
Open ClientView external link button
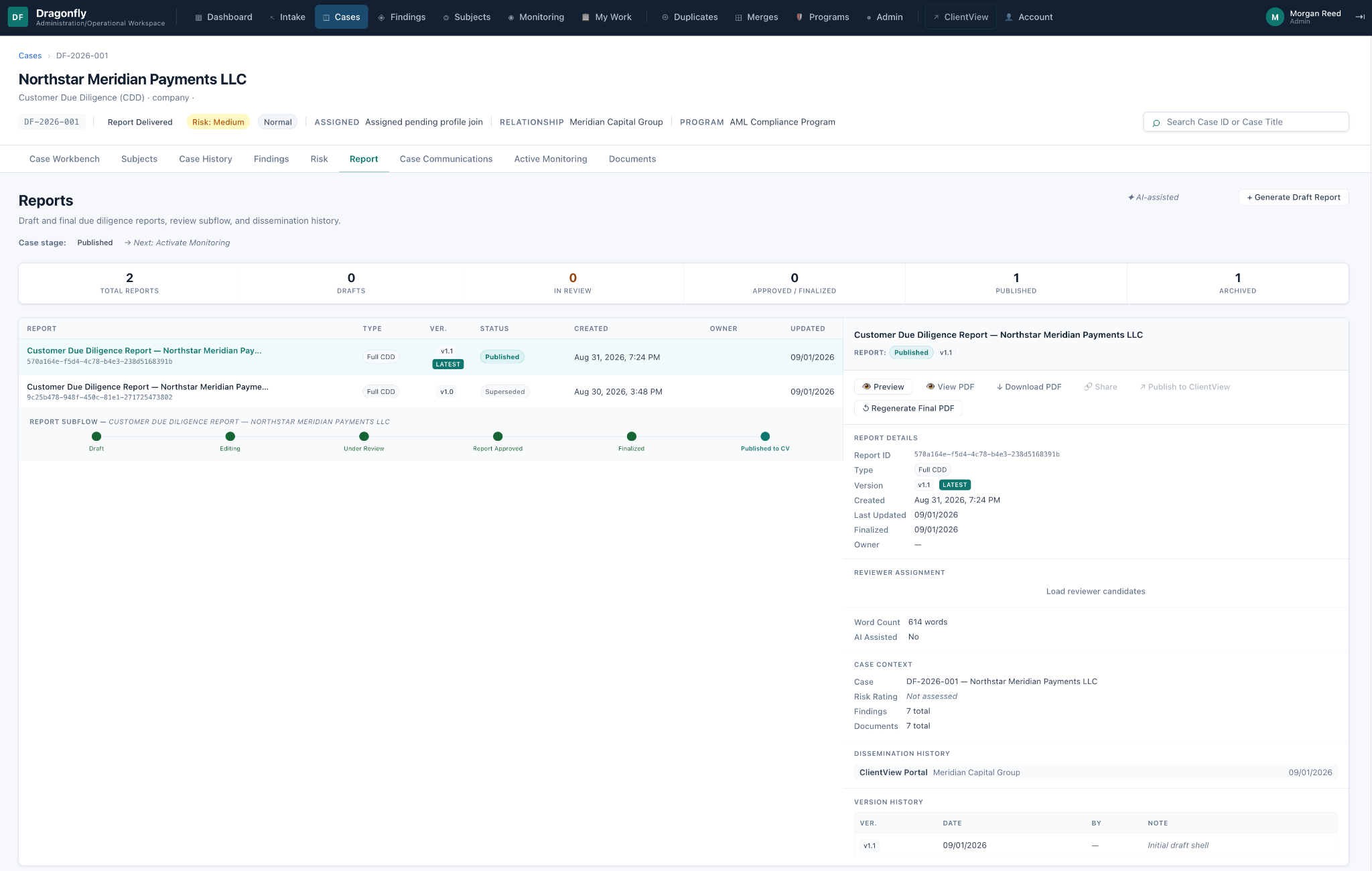pos(961,17)
